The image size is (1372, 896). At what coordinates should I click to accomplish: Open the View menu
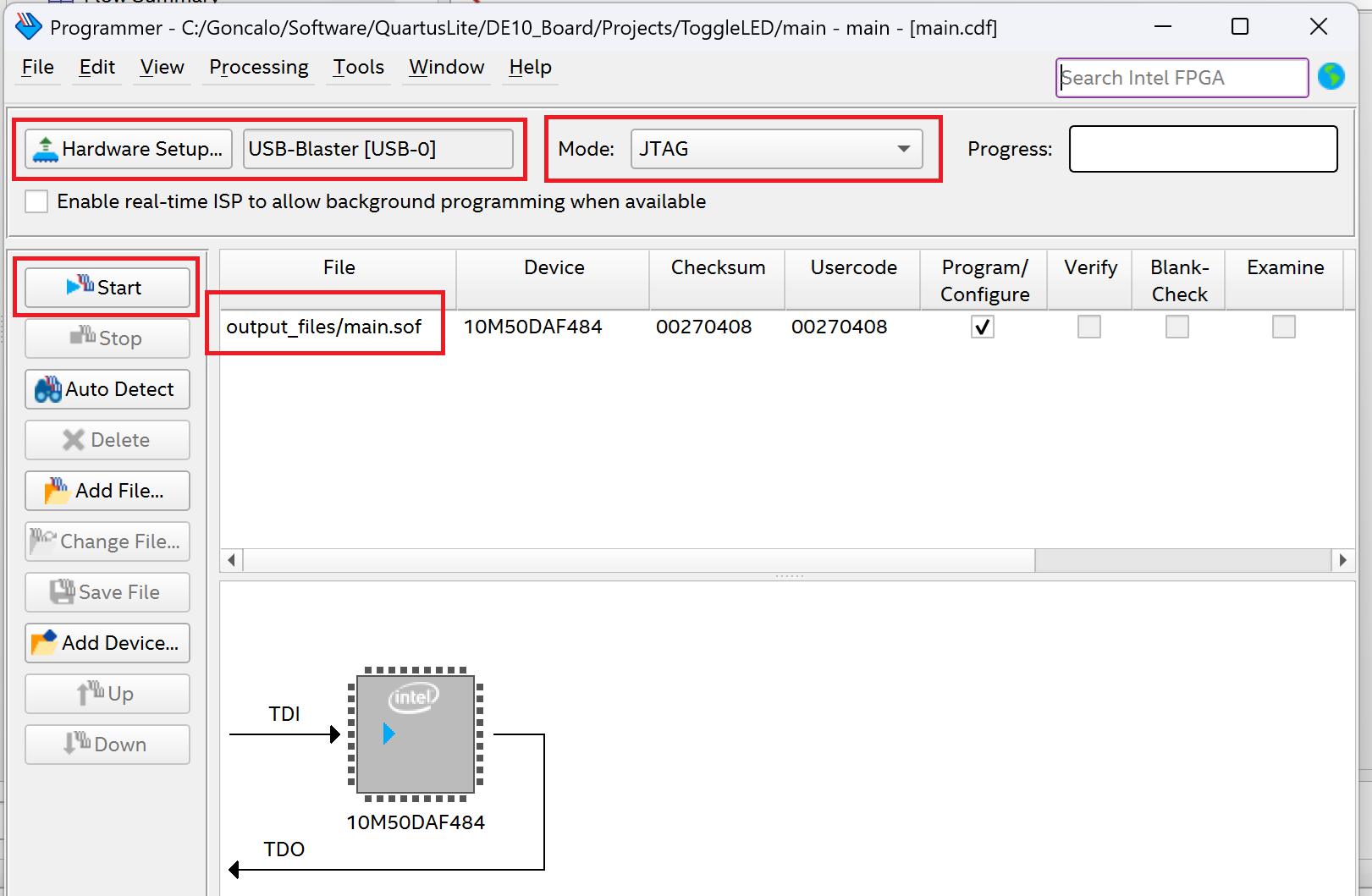tap(163, 67)
